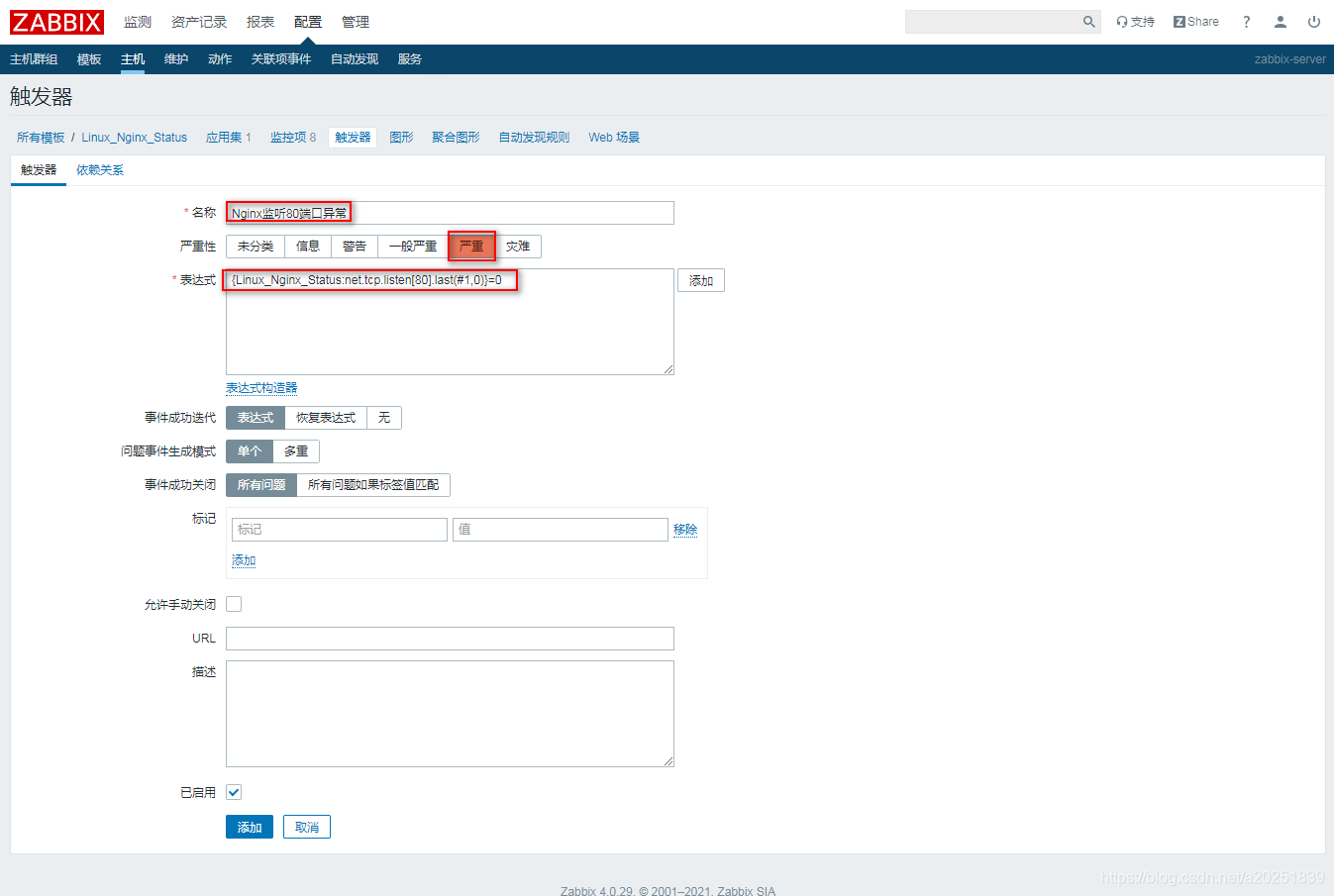
Task: Switch to the 触发器 form tab
Action: [39, 170]
